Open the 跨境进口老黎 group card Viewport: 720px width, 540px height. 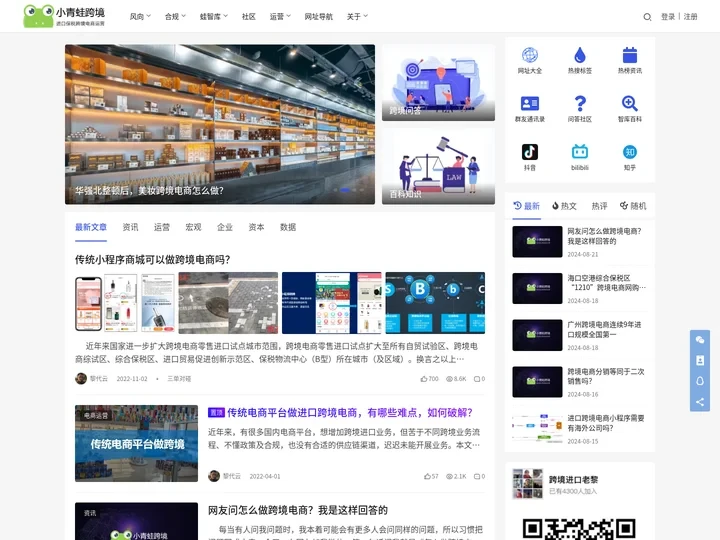pos(579,484)
